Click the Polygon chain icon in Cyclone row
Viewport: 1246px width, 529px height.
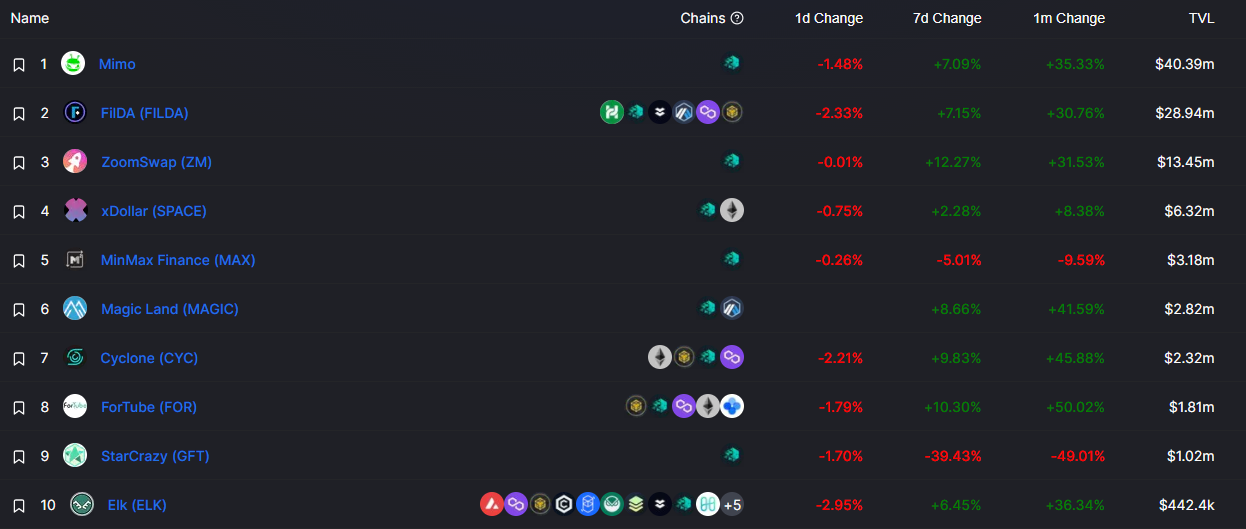point(732,357)
